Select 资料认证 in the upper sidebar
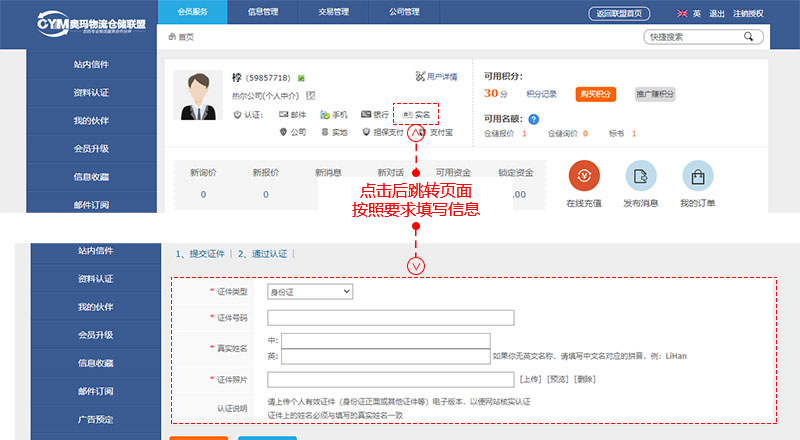 (x=91, y=93)
